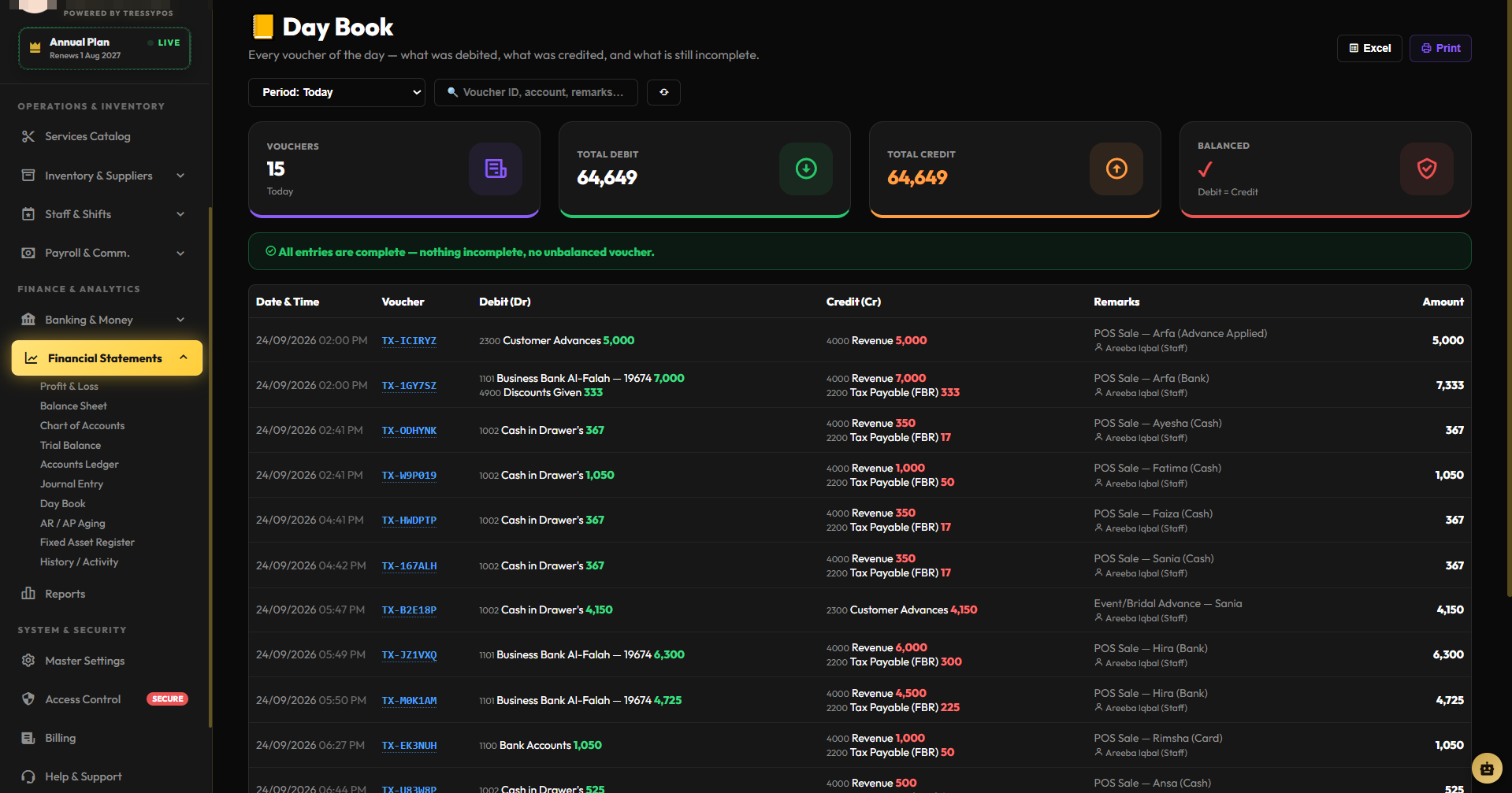Screen dimensions: 1512x793
Task: Expand Inventory & Suppliers chevron
Action: coord(180,176)
